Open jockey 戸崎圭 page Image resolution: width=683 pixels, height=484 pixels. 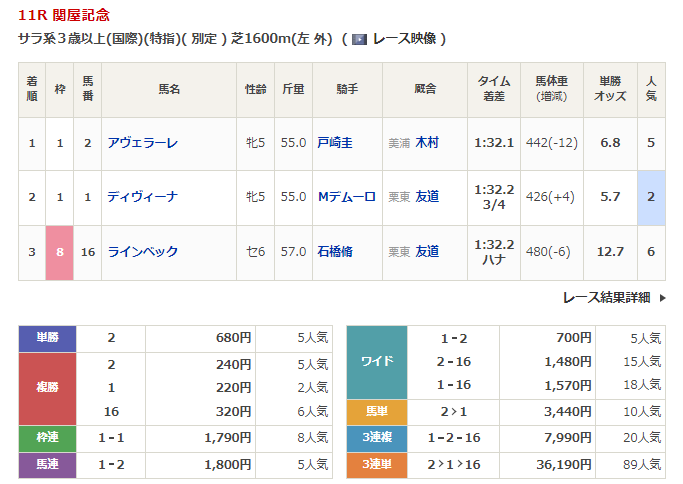[334, 143]
